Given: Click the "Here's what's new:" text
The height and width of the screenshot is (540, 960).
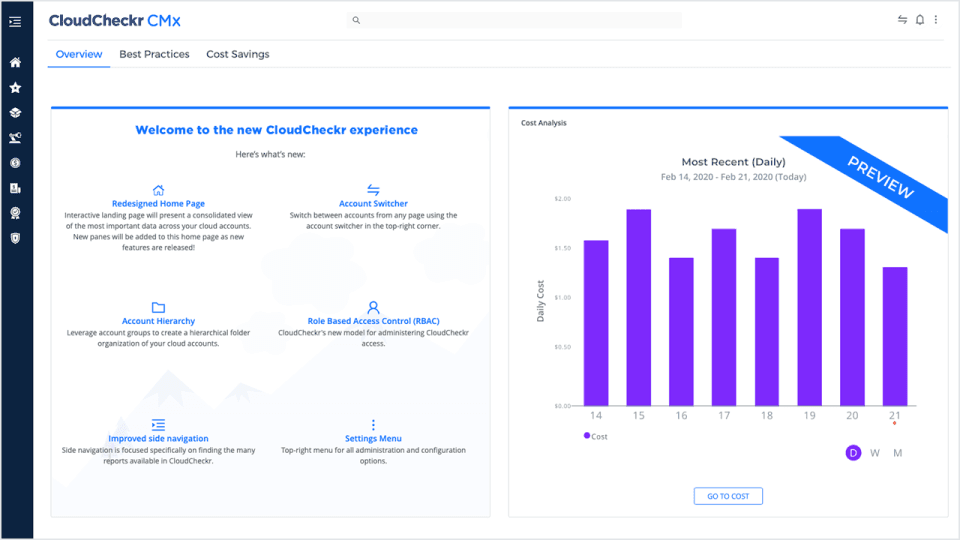Looking at the screenshot, I should coord(271,154).
